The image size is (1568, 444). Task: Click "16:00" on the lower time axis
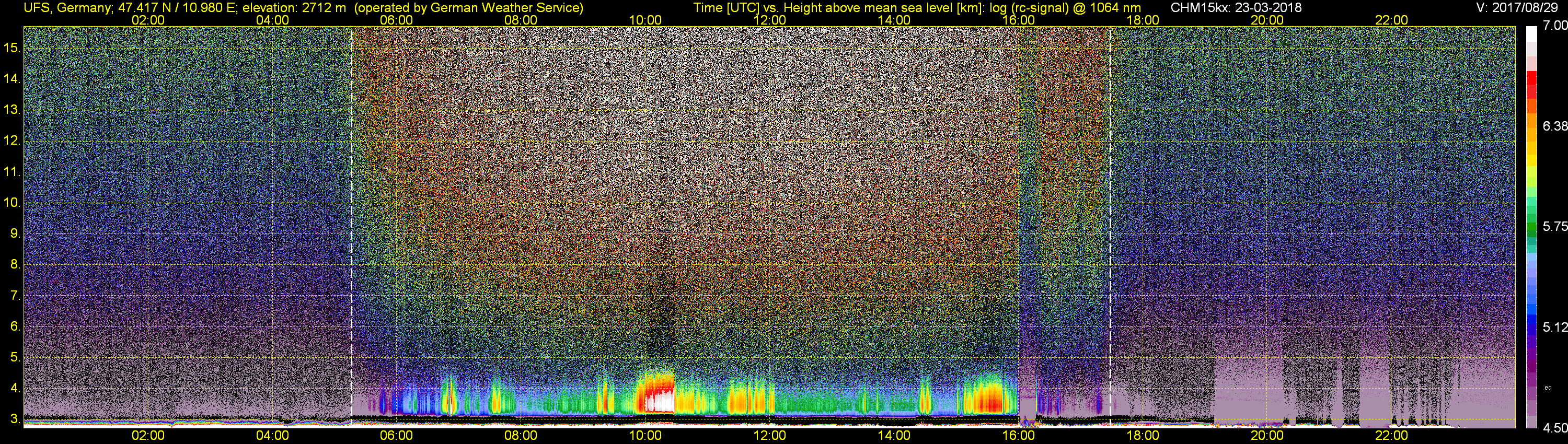1018,436
